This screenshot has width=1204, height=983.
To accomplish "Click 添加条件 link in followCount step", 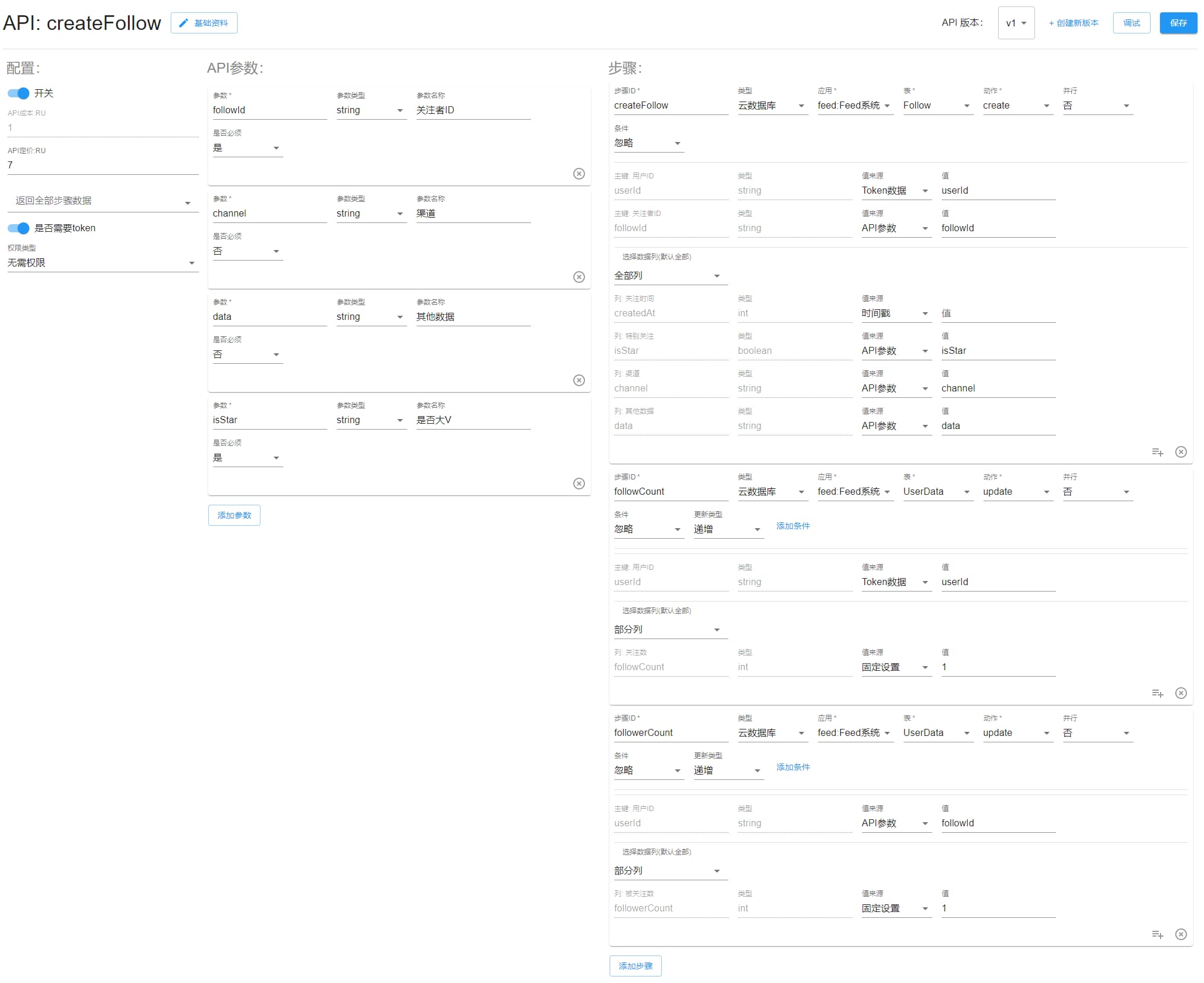I will point(792,526).
